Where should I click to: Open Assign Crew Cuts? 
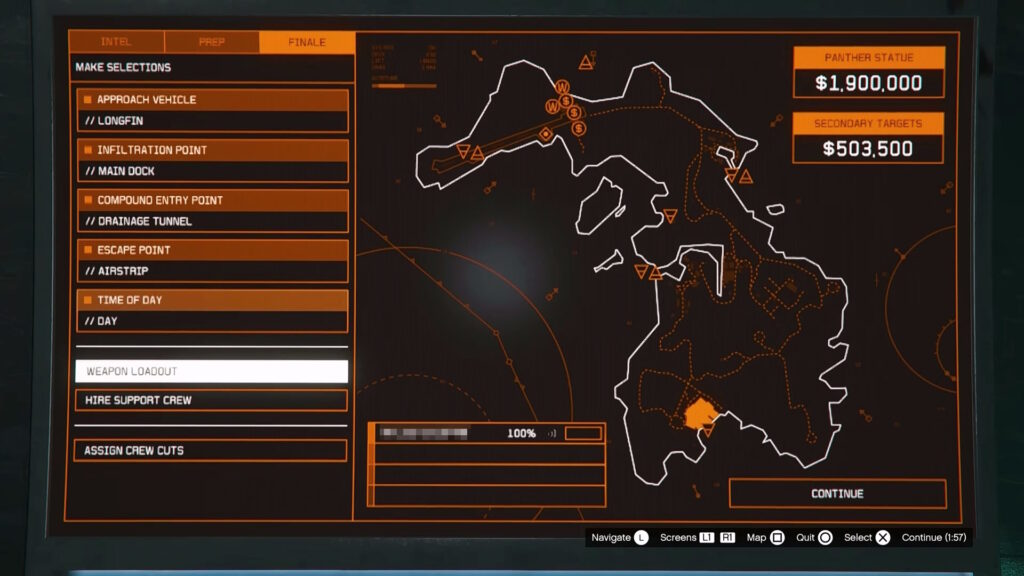[x=210, y=451]
